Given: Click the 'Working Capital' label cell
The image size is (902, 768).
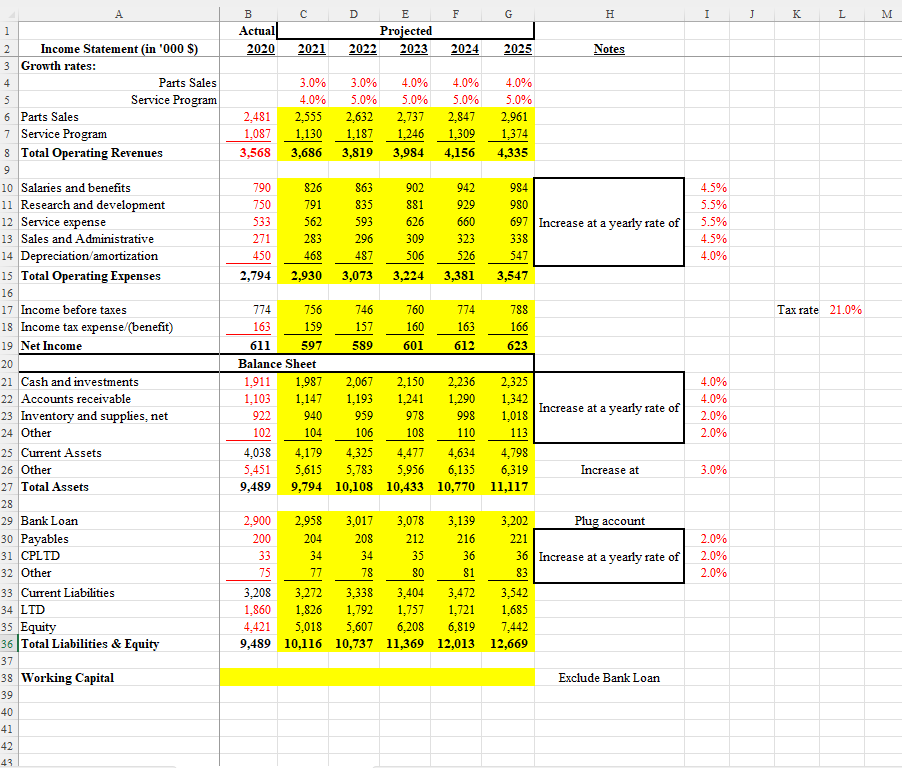Looking at the screenshot, I should [119, 678].
